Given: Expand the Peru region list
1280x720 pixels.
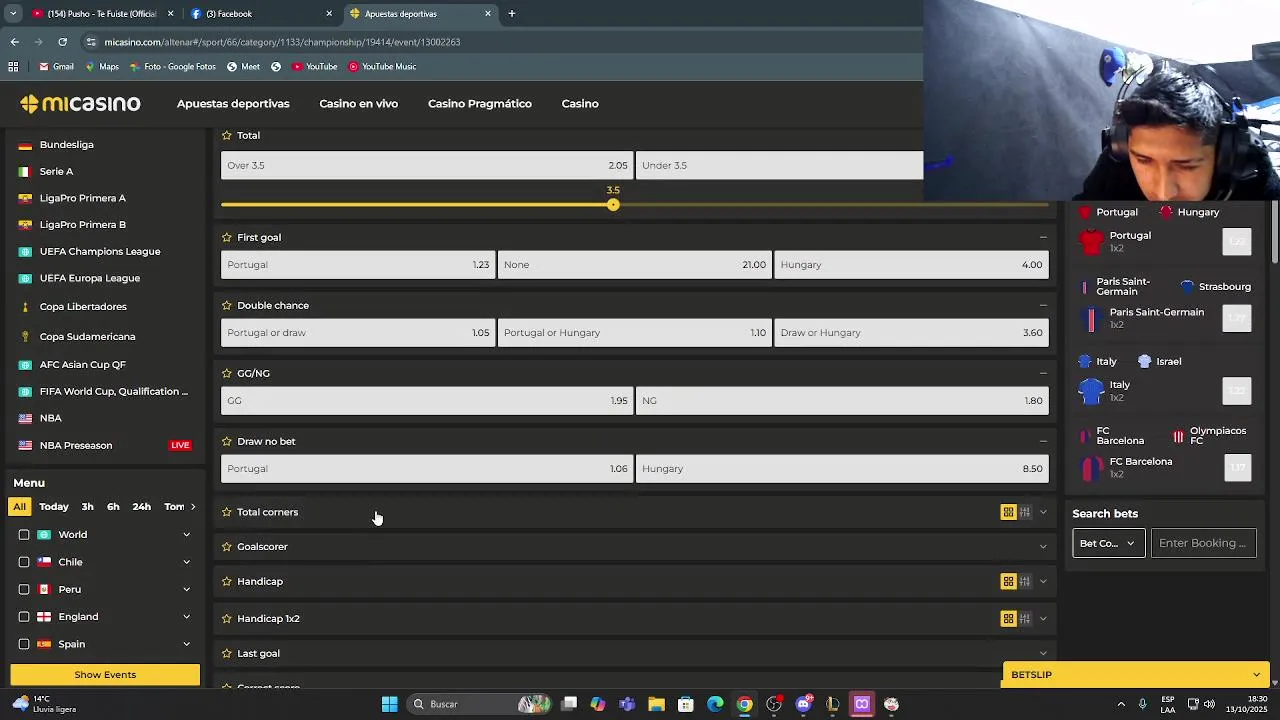Looking at the screenshot, I should [186, 589].
